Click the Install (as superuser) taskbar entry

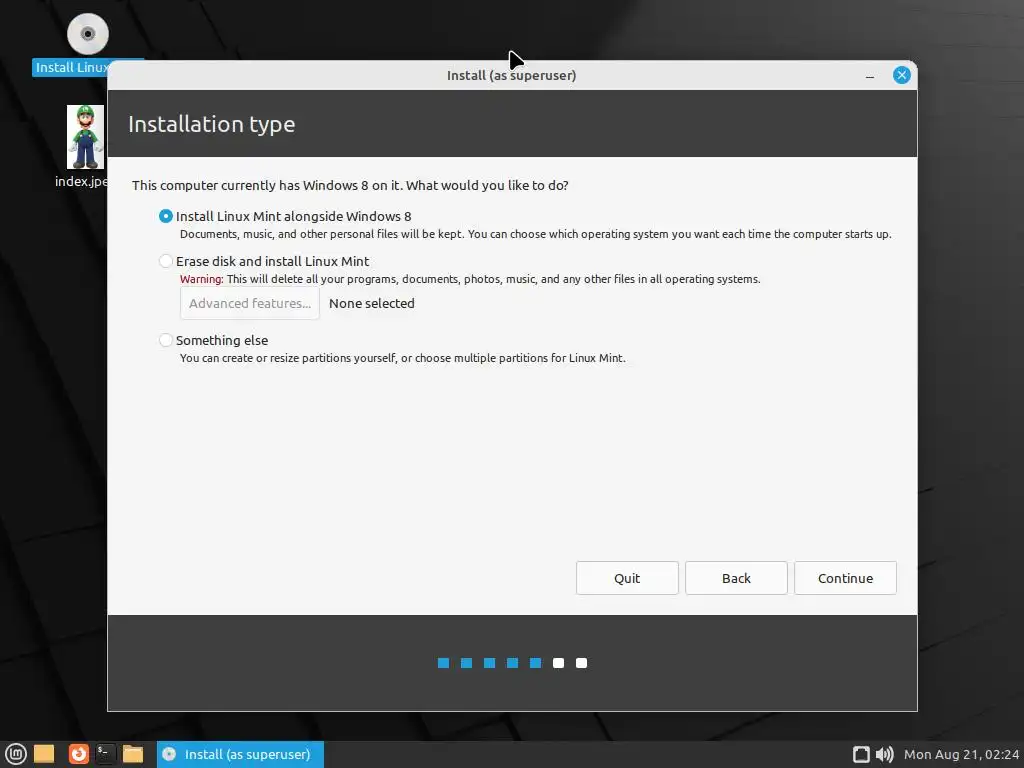240,754
